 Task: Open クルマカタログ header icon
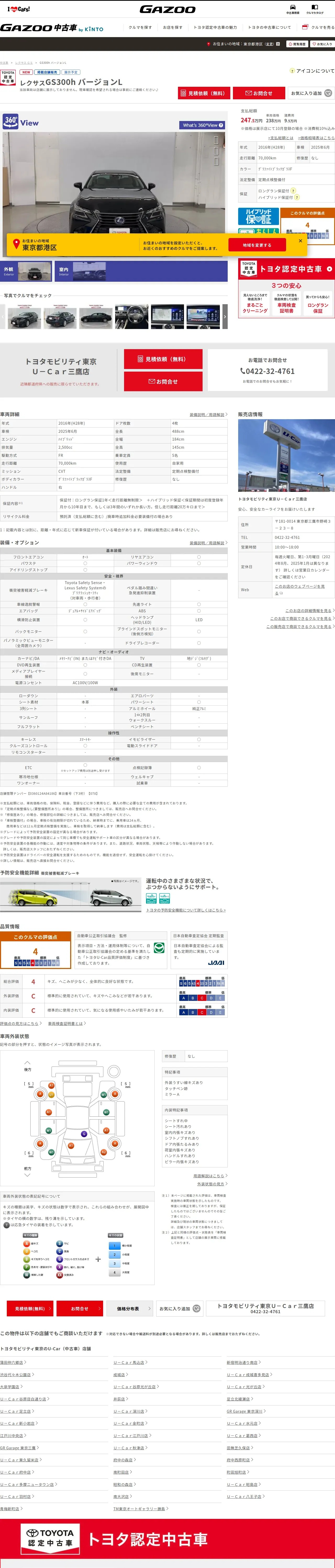(315, 9)
